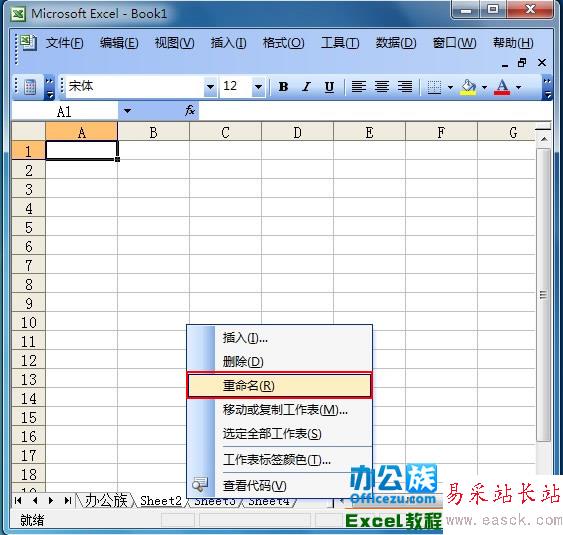Expand the fill color dropdown arrow

(484, 87)
